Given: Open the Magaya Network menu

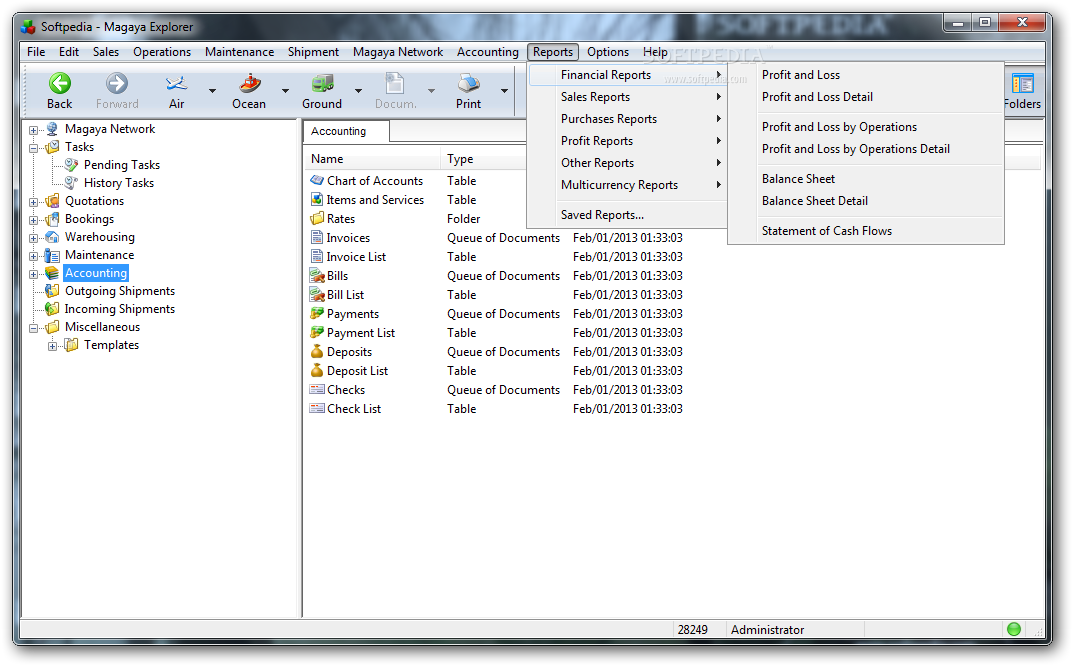Looking at the screenshot, I should tap(398, 52).
